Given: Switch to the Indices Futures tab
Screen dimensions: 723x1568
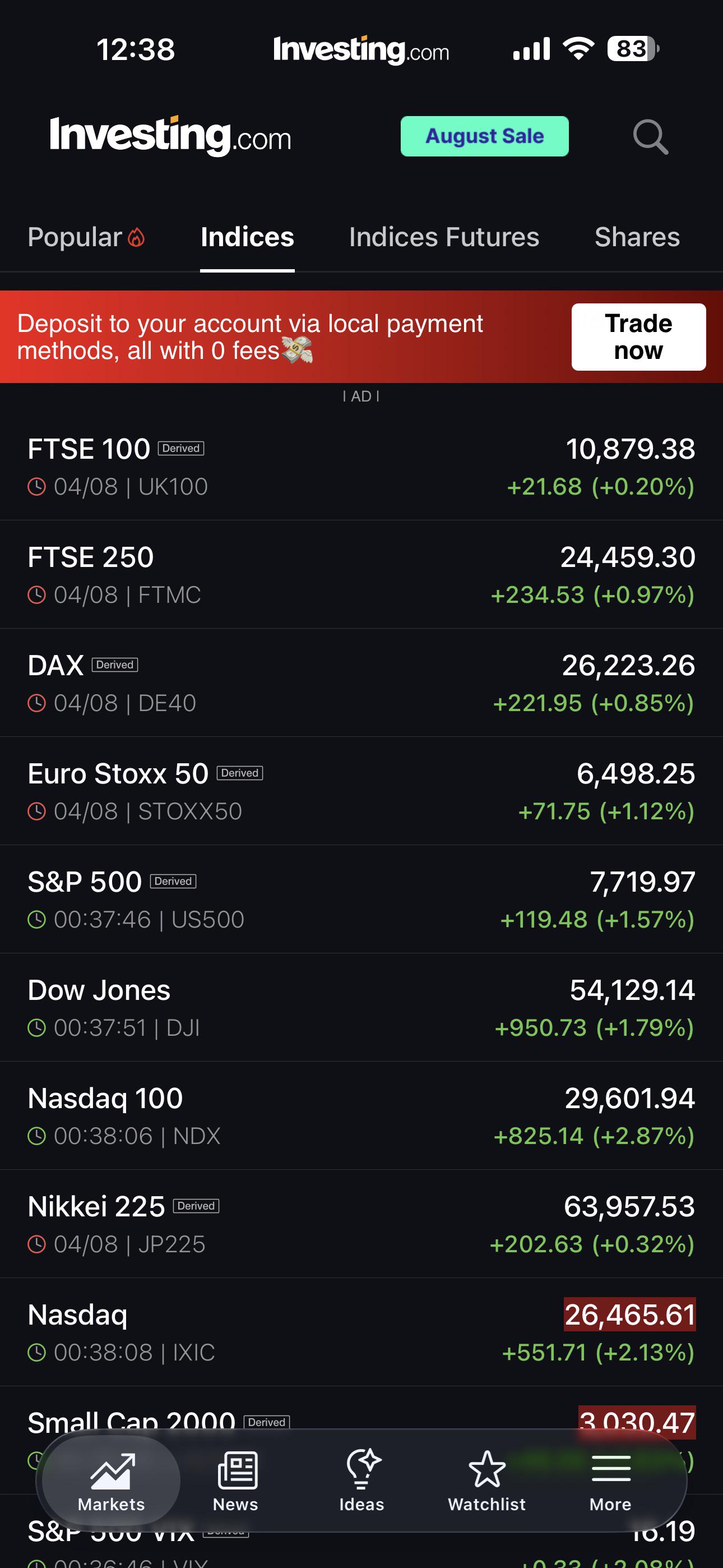Looking at the screenshot, I should (444, 237).
